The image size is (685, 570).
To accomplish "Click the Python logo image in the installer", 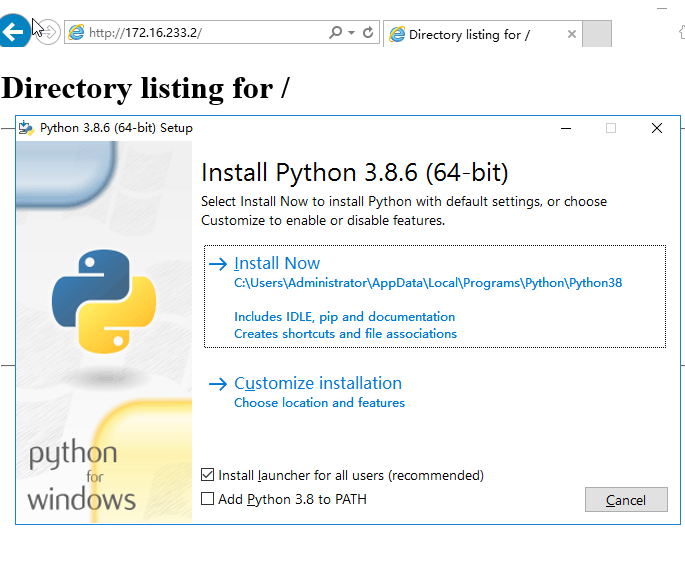I will (x=104, y=302).
